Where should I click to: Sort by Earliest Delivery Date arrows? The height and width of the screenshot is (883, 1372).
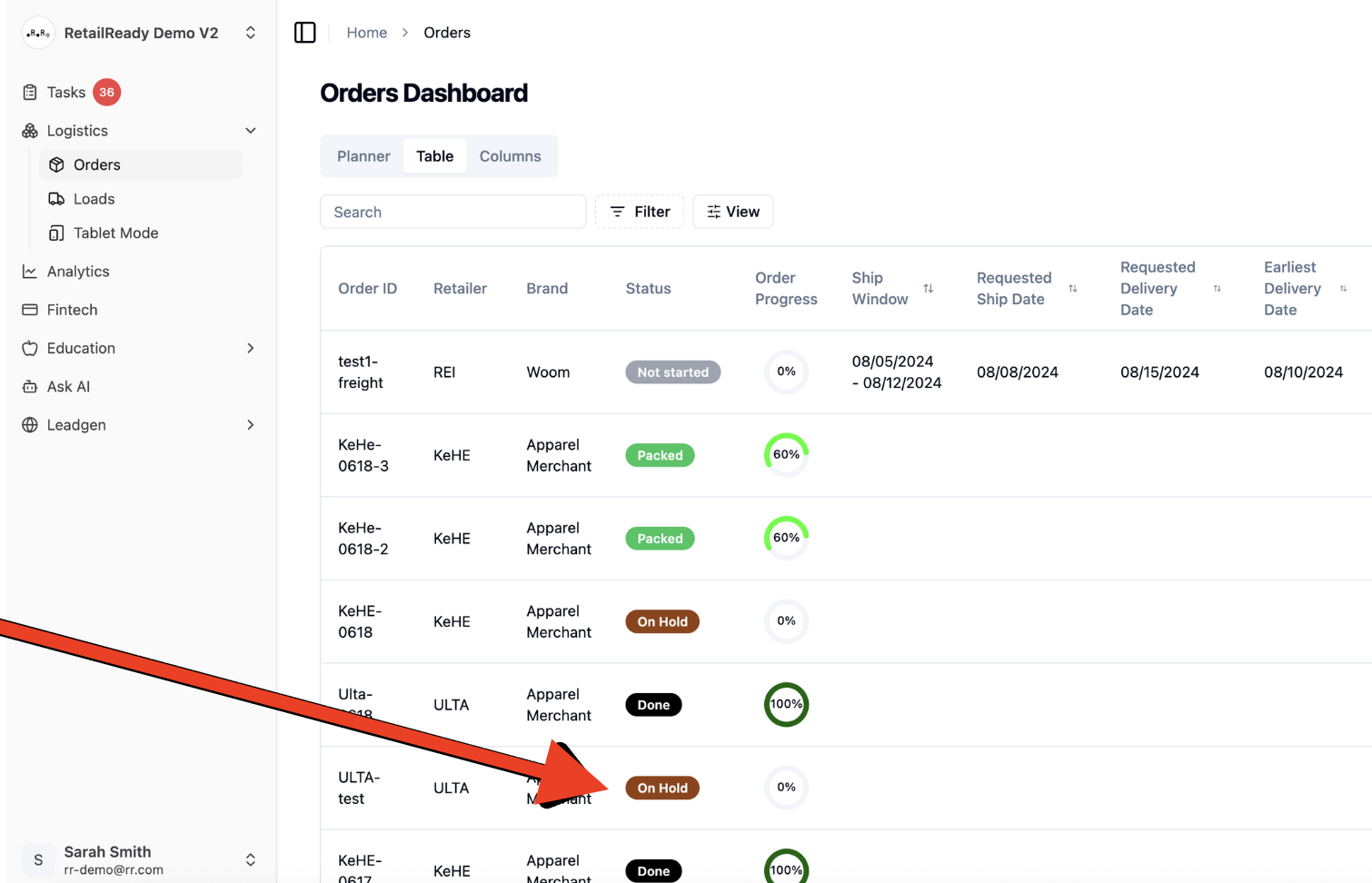tap(1344, 288)
